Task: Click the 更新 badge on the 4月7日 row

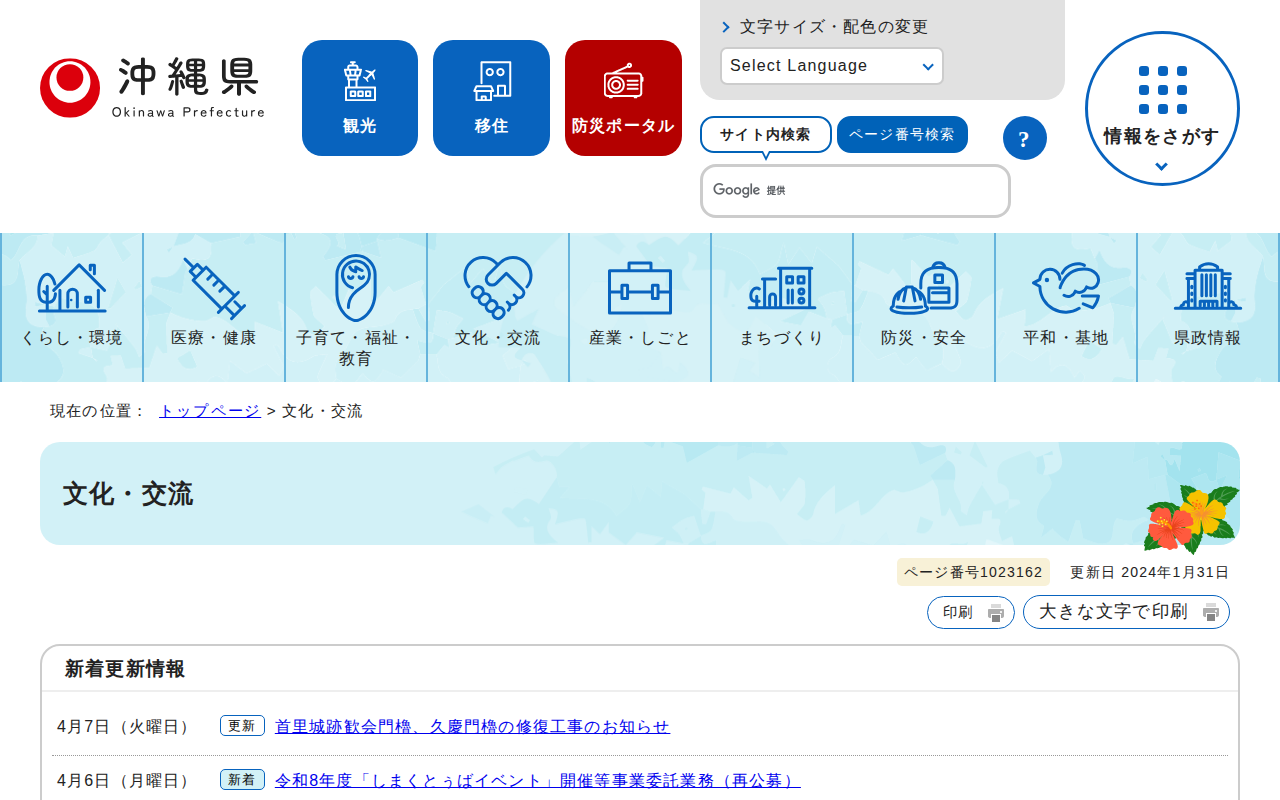Action: point(242,726)
